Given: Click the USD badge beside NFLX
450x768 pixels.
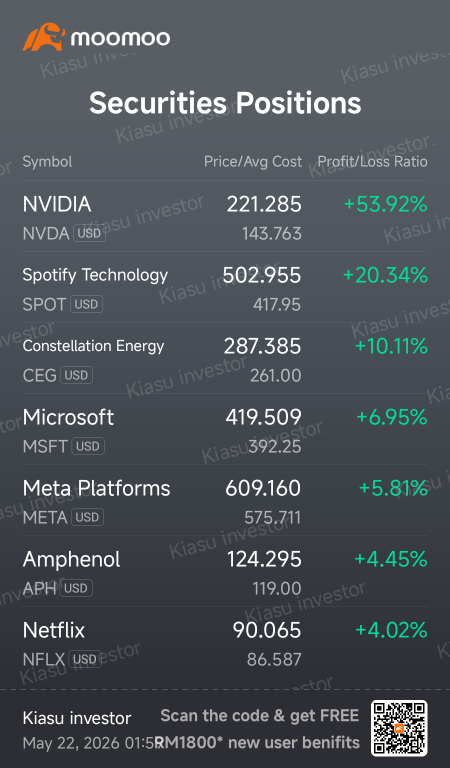Looking at the screenshot, I should pyautogui.click(x=84, y=659).
